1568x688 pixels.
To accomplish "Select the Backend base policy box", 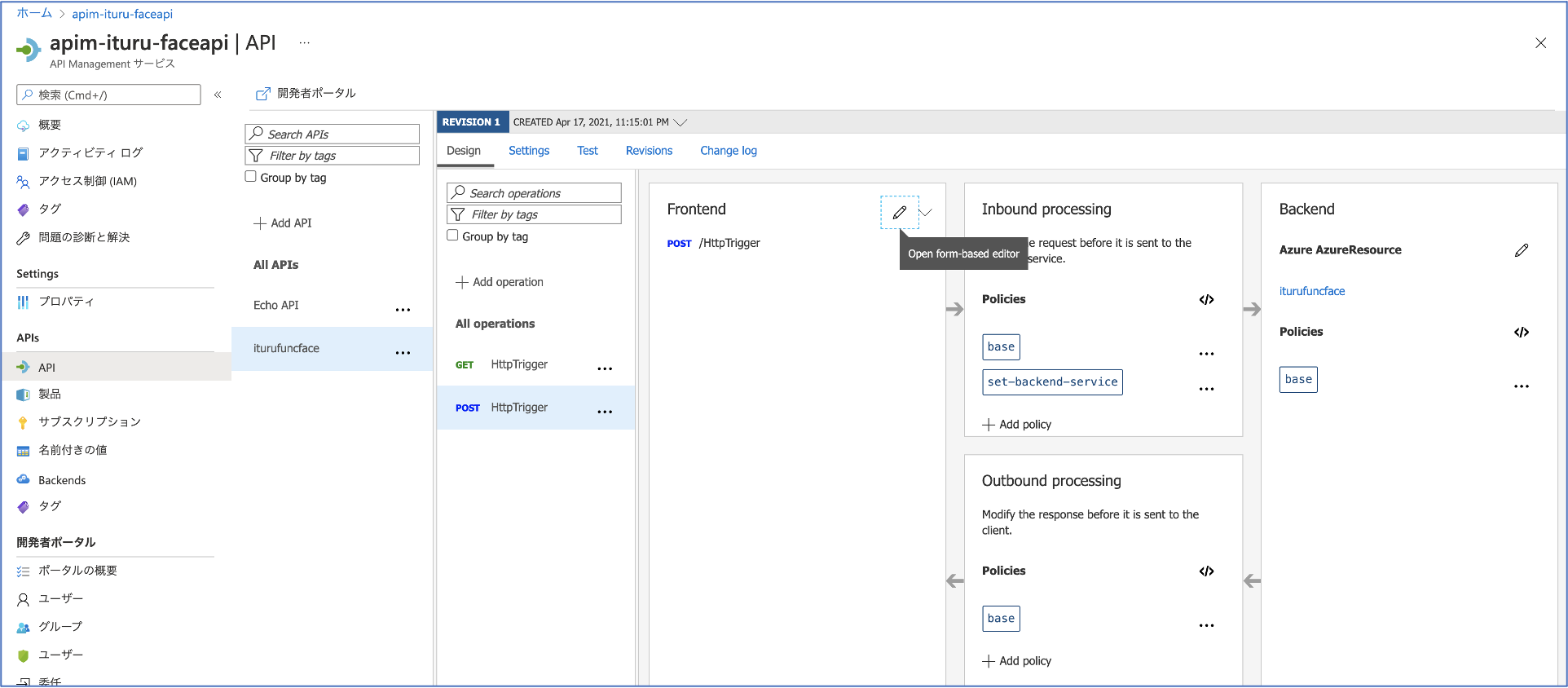I will (x=1298, y=380).
